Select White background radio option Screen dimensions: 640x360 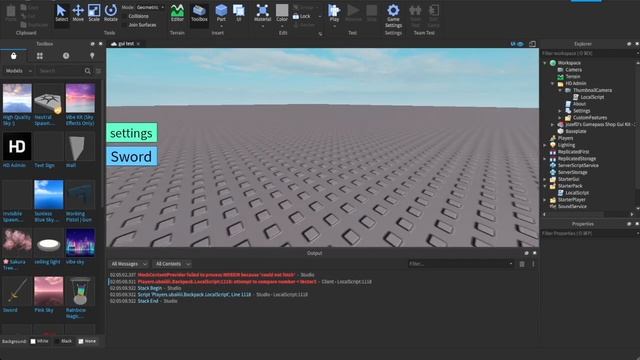point(33,341)
